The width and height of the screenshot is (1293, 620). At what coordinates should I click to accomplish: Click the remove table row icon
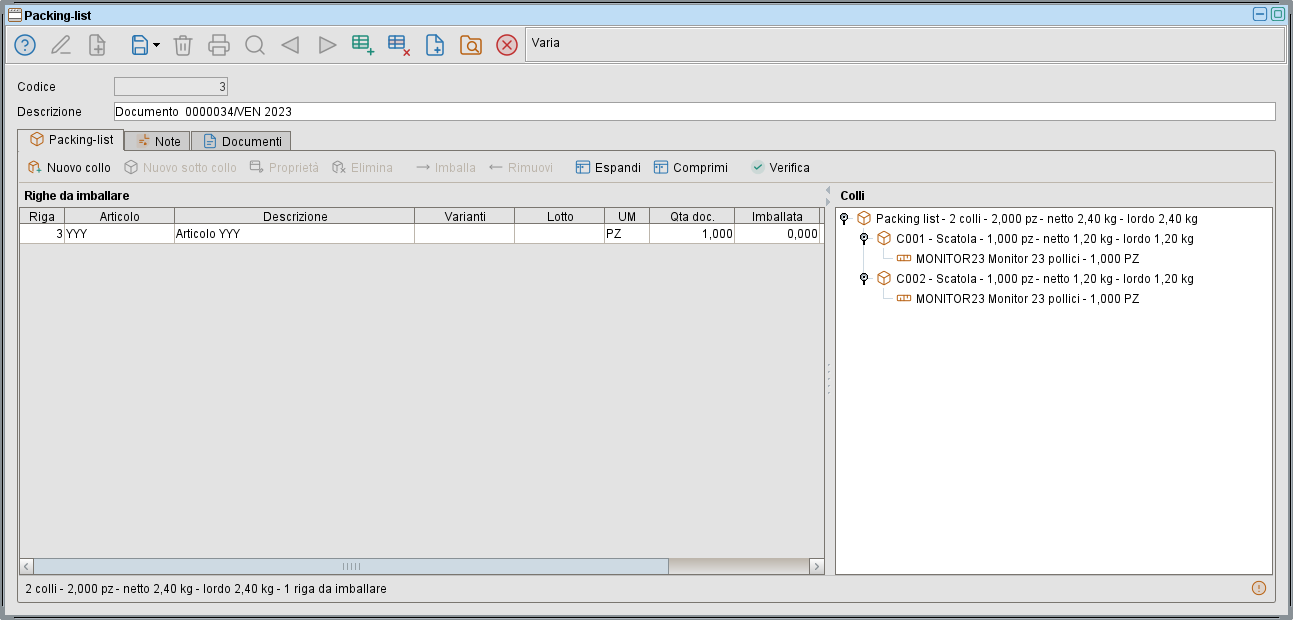point(399,45)
